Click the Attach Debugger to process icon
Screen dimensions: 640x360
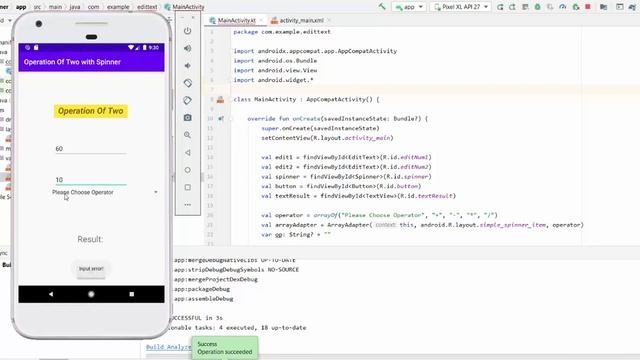pyautogui.click(x=576, y=7)
